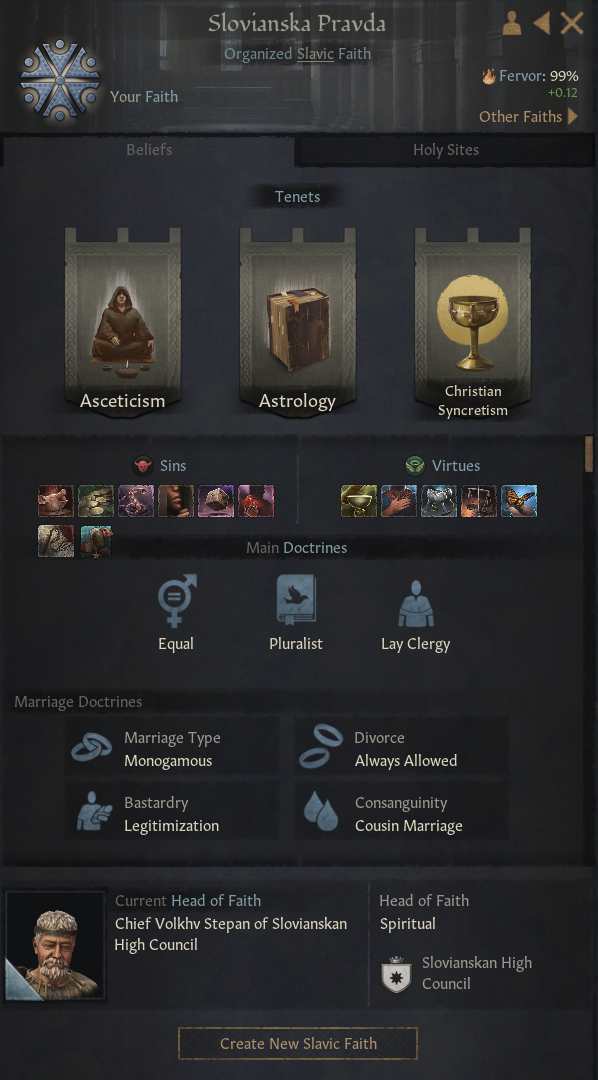Click the butterfly virtue icon
Screen dimensions: 598x1080
pyautogui.click(x=519, y=501)
